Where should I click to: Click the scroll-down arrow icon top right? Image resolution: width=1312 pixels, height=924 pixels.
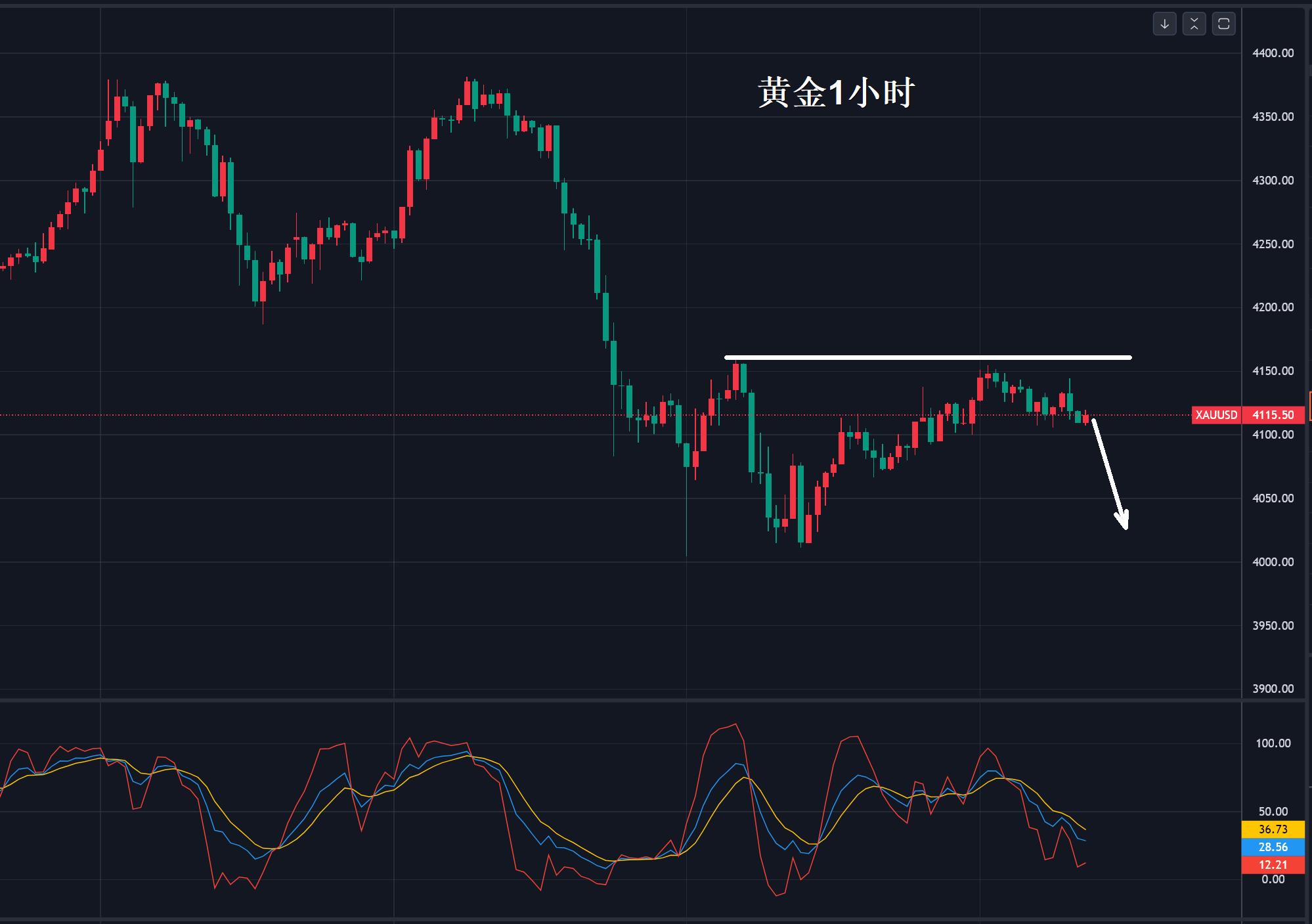1166,24
